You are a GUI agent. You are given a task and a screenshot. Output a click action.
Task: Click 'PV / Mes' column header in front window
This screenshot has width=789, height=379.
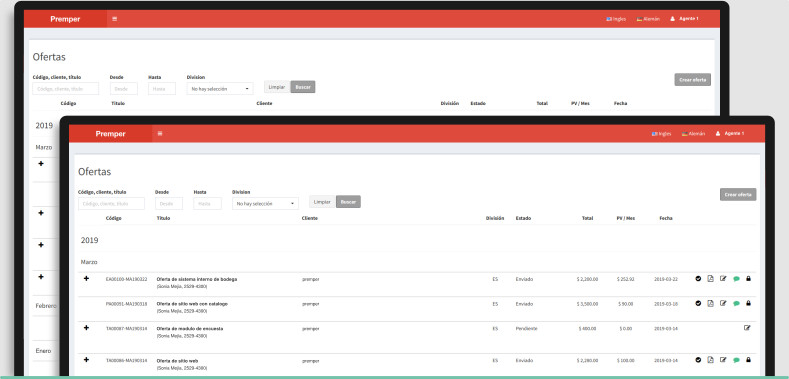tap(625, 218)
